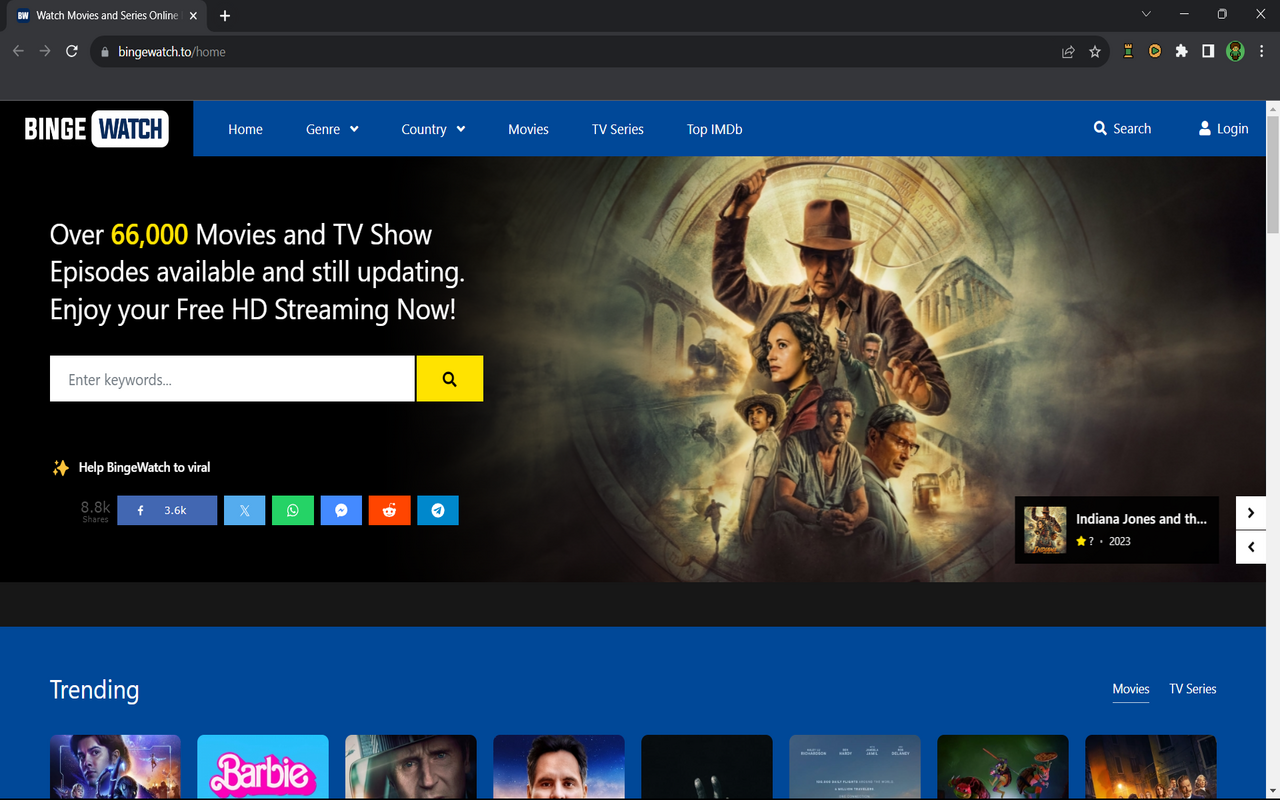This screenshot has height=800, width=1280.
Task: Open the Indiana Jones slide card
Action: pyautogui.click(x=1117, y=530)
